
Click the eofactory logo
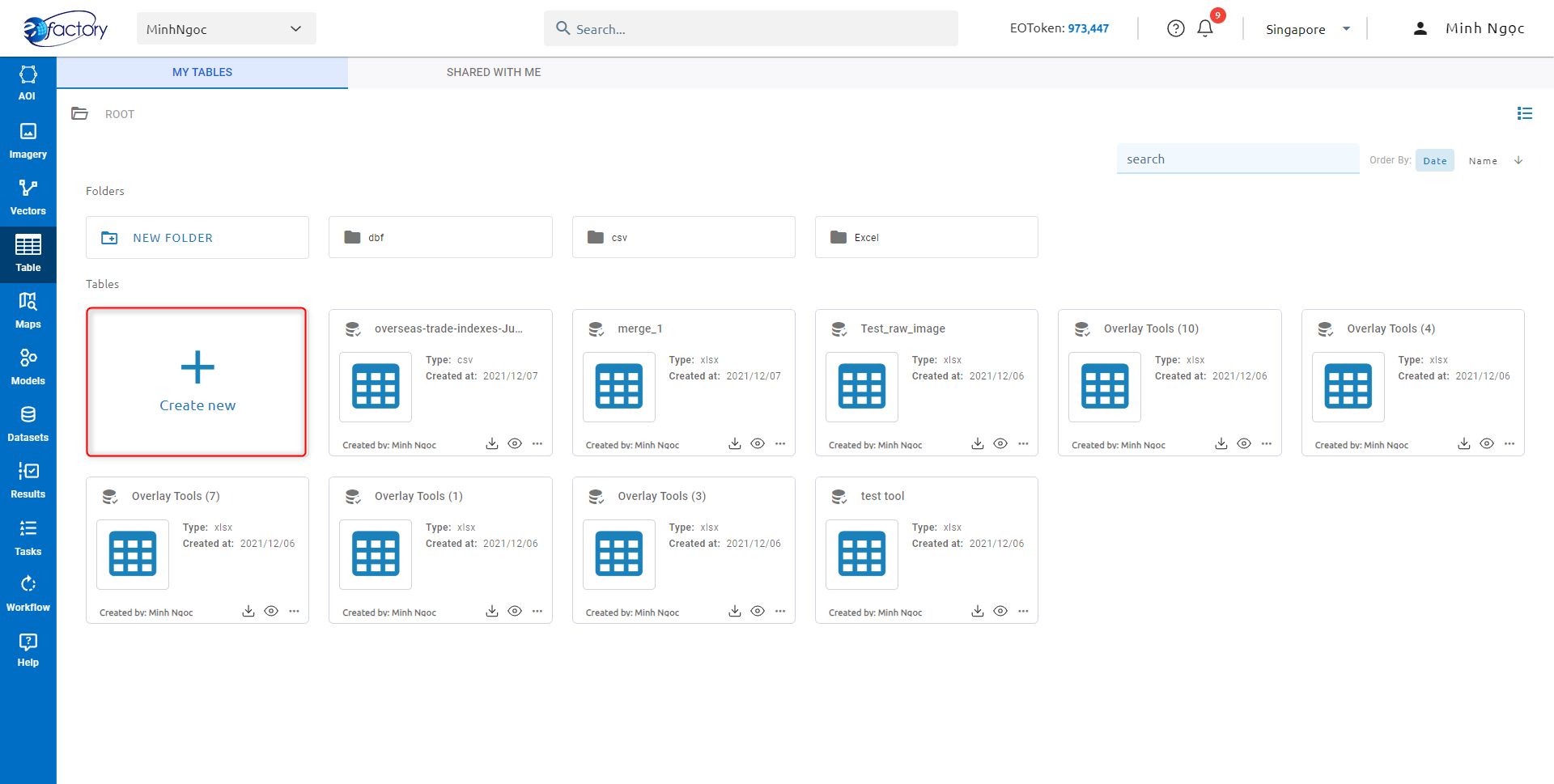(65, 28)
